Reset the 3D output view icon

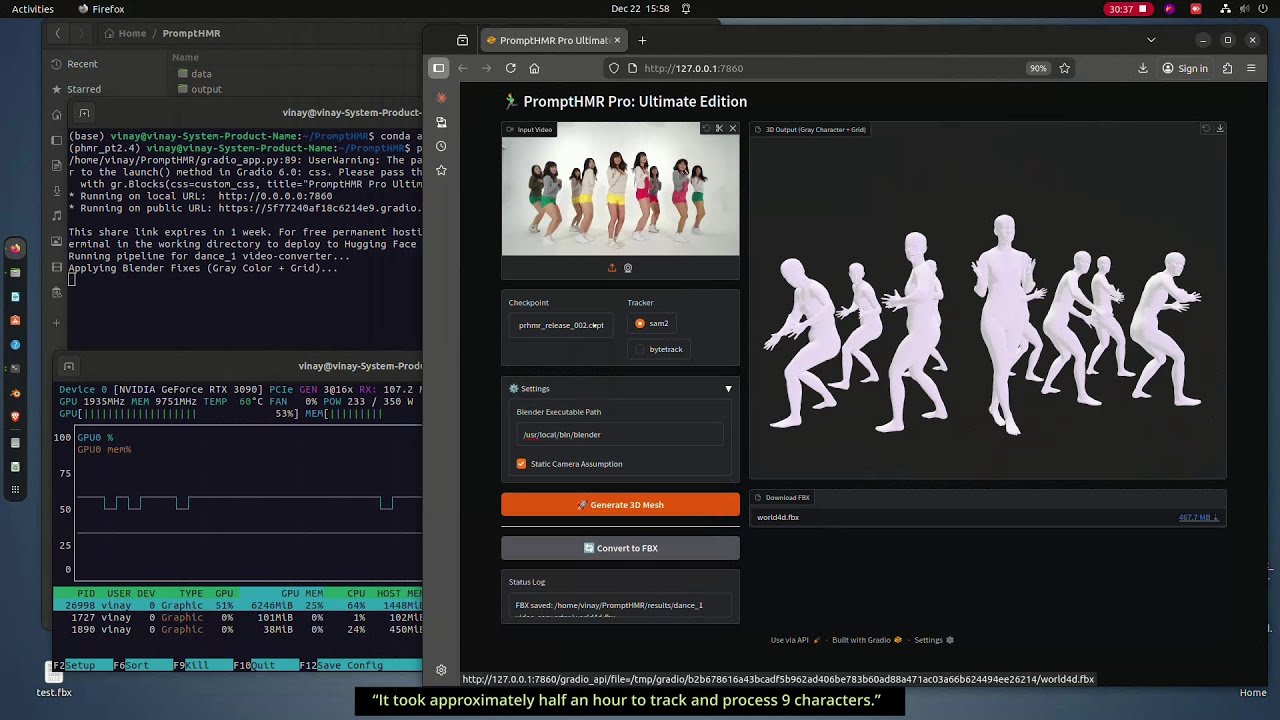(x=1206, y=128)
